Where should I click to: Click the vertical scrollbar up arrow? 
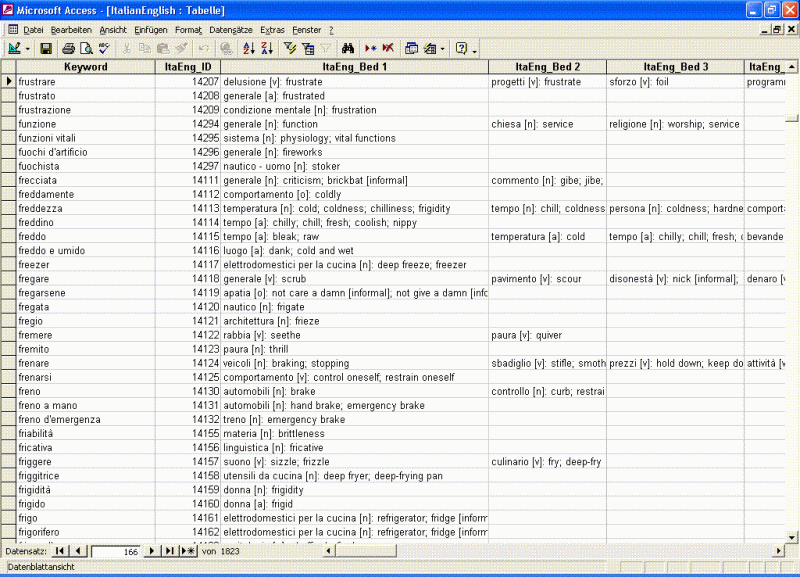[792, 67]
